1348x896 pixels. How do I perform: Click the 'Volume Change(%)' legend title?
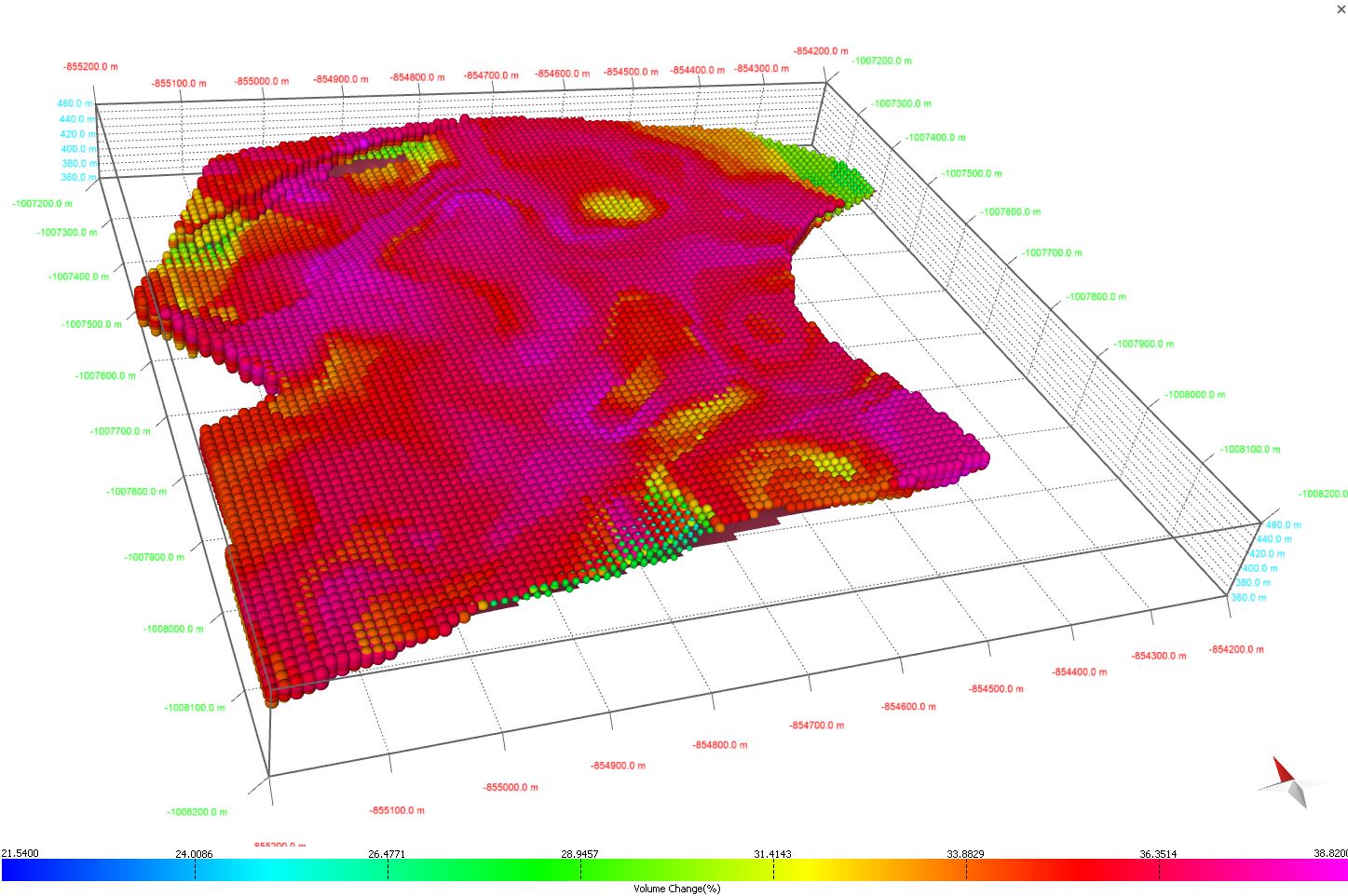coord(677,889)
